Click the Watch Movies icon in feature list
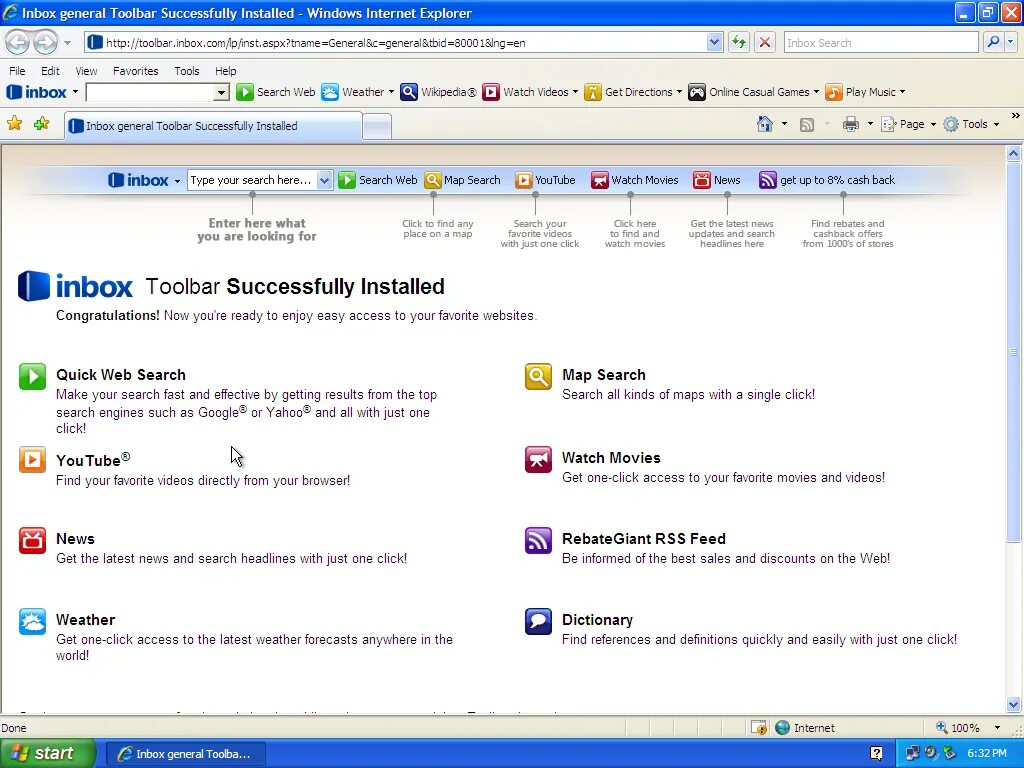The width and height of the screenshot is (1024, 768). tap(538, 459)
